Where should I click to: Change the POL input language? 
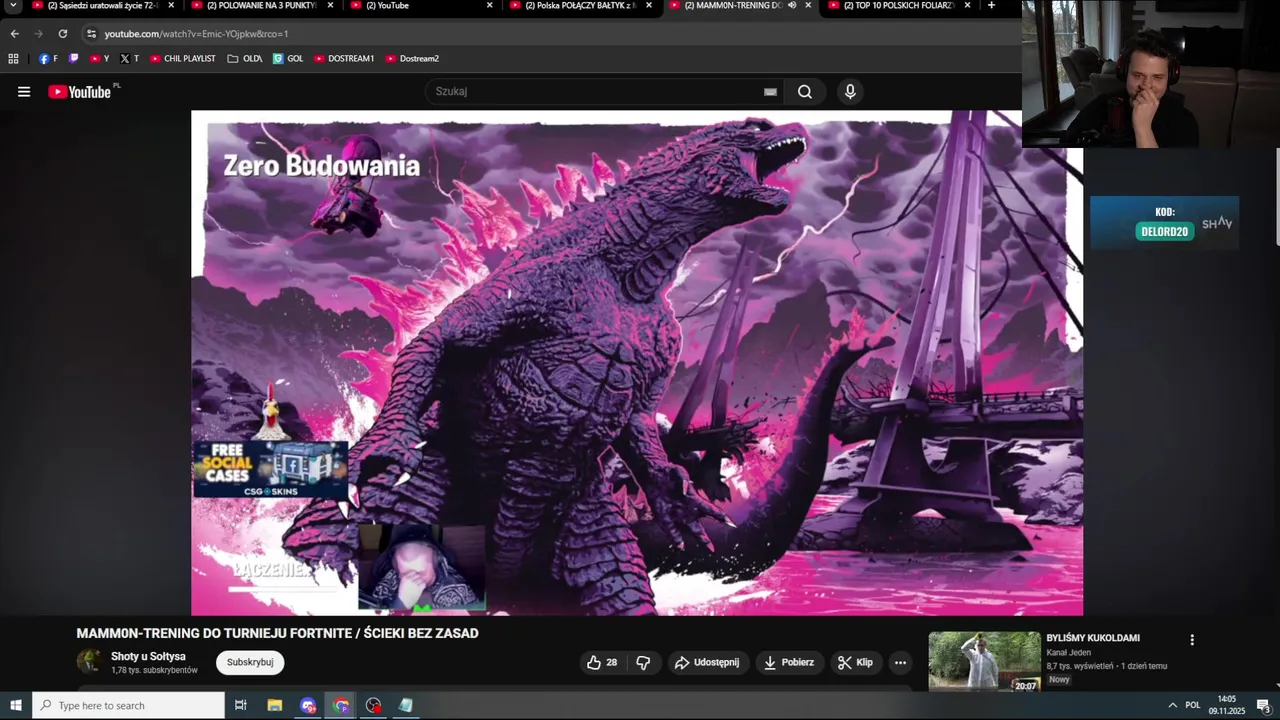pyautogui.click(x=1192, y=705)
